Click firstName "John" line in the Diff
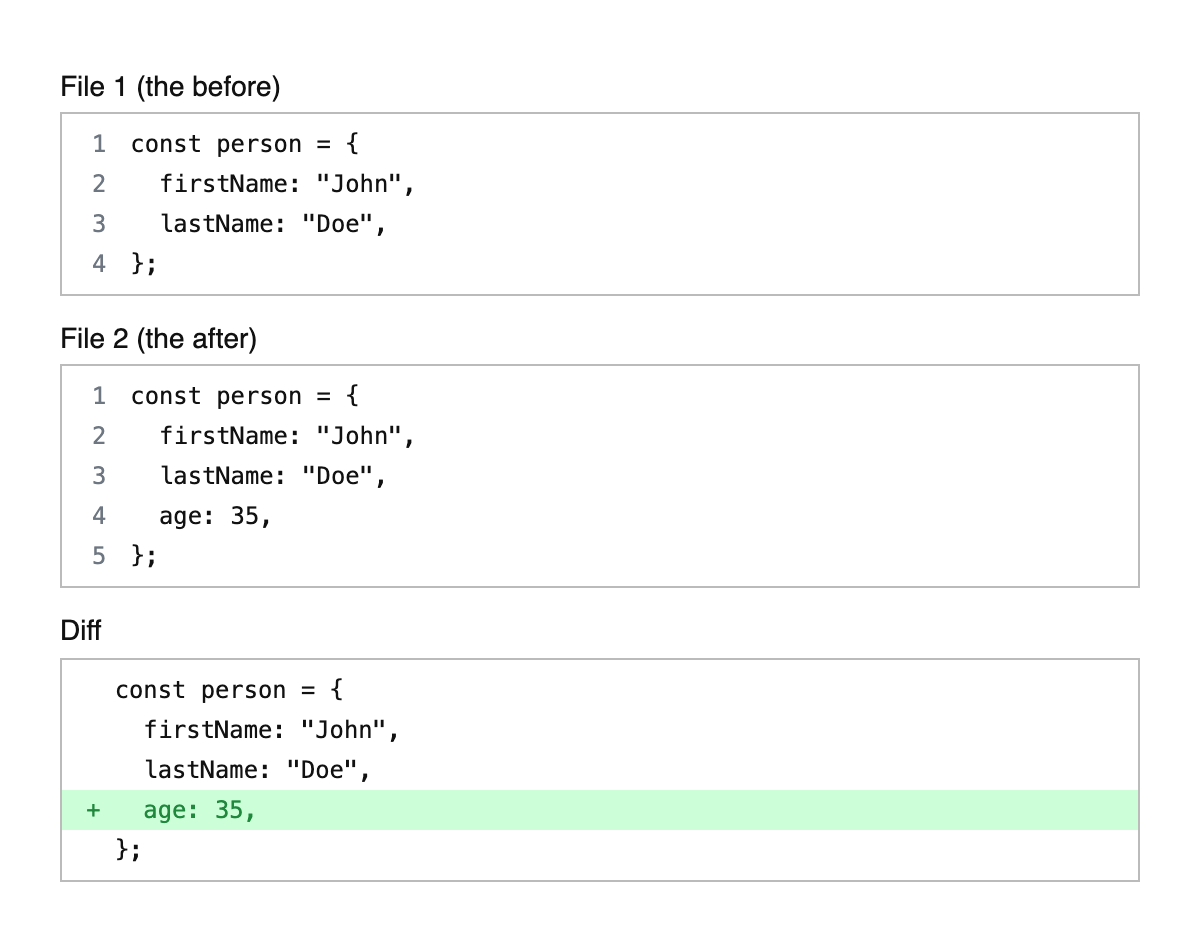 pyautogui.click(x=271, y=730)
